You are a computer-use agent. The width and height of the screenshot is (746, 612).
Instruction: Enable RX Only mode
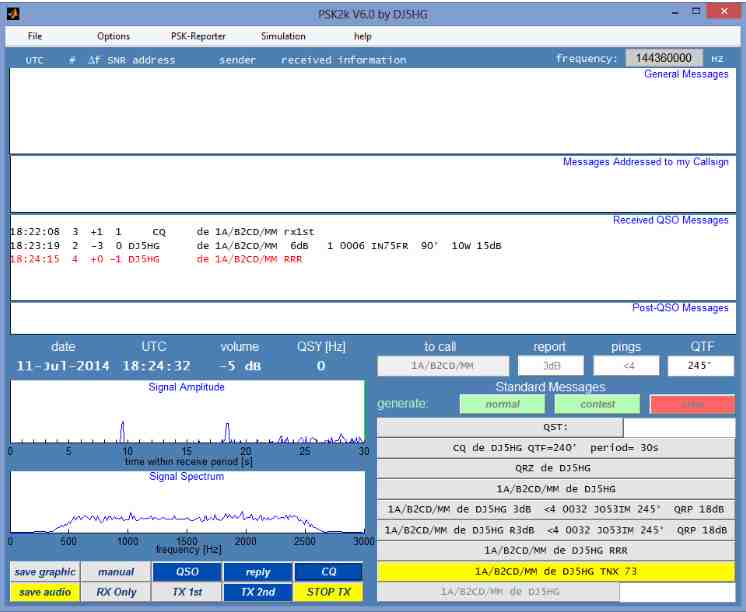(x=115, y=592)
